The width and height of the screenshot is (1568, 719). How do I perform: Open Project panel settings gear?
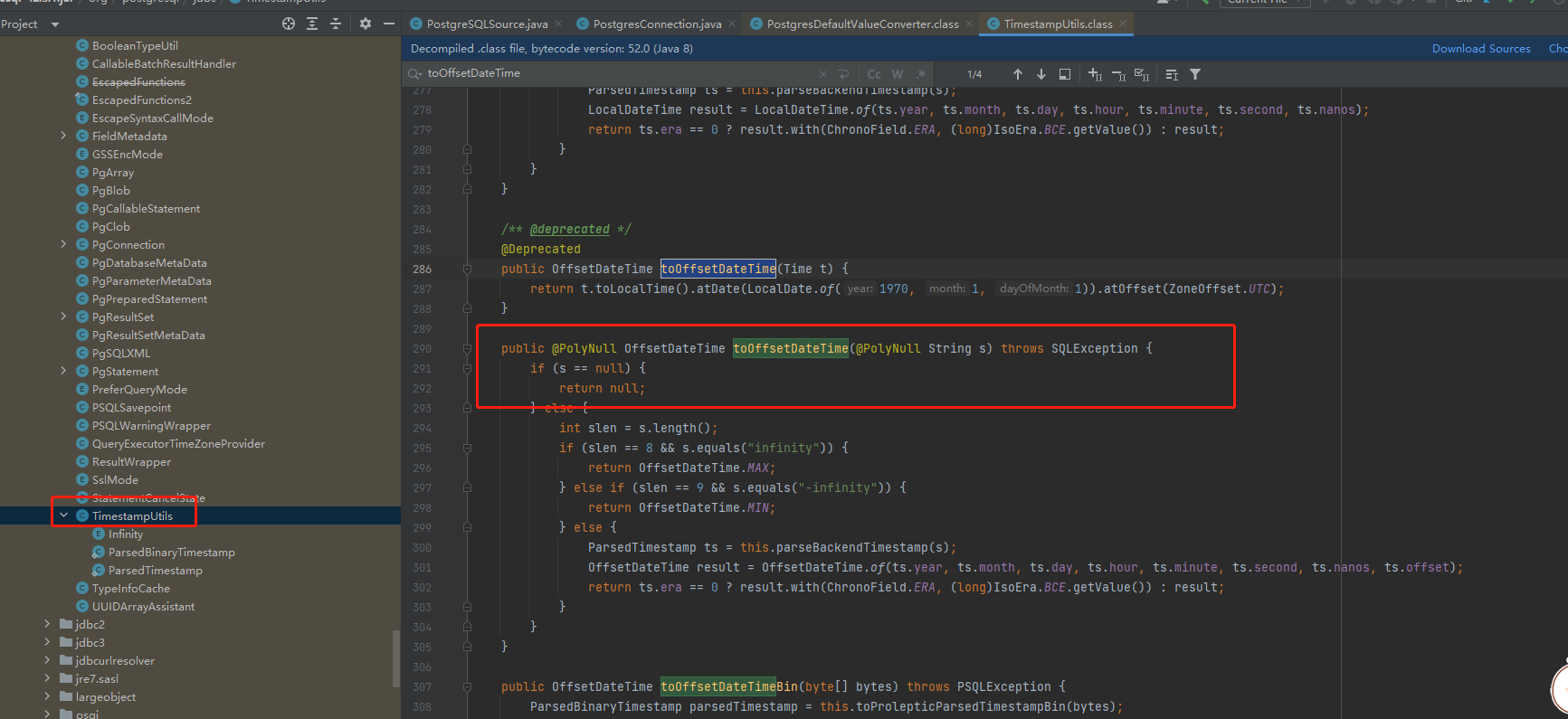click(366, 24)
